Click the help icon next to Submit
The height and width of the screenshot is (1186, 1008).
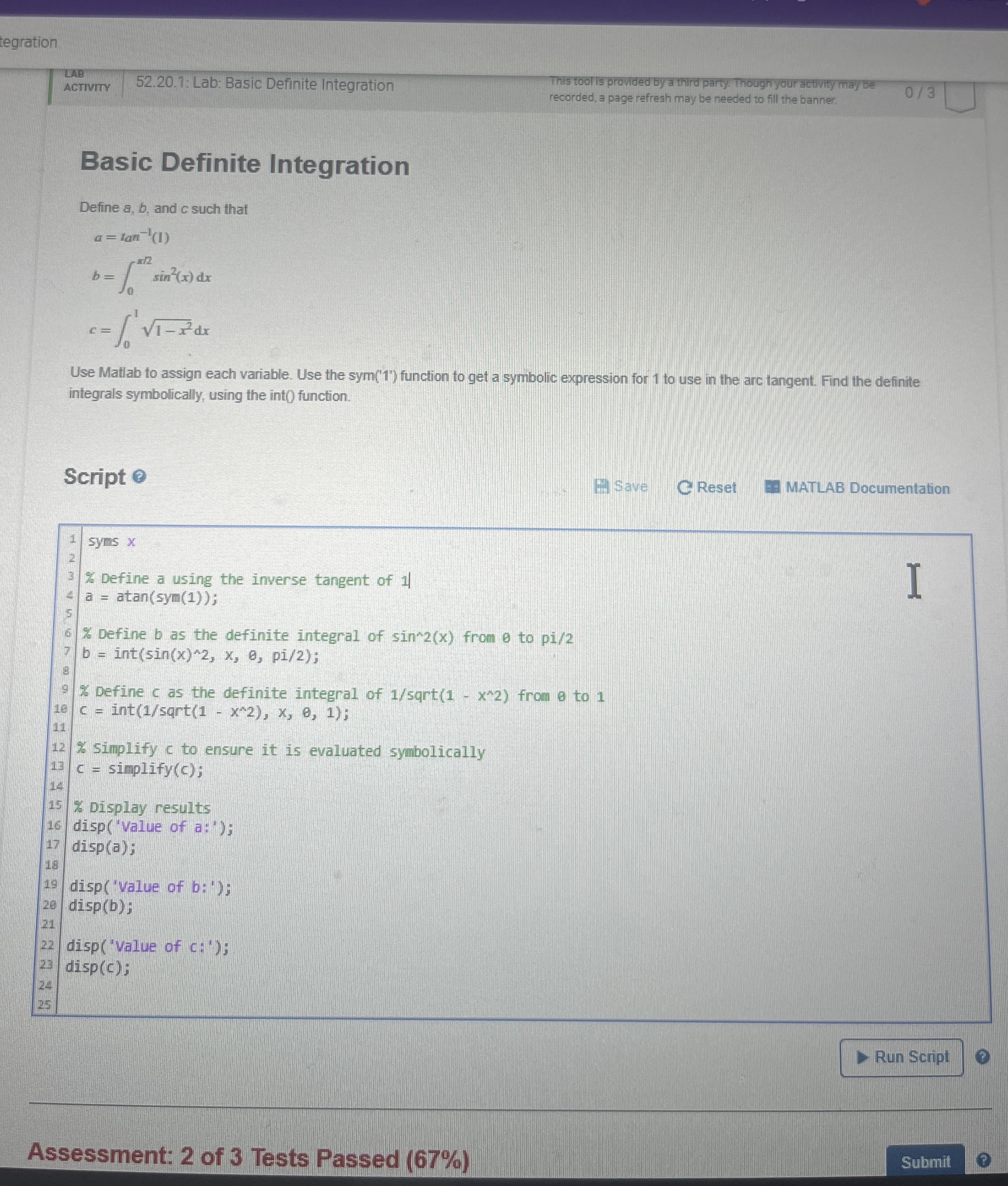tap(983, 1160)
